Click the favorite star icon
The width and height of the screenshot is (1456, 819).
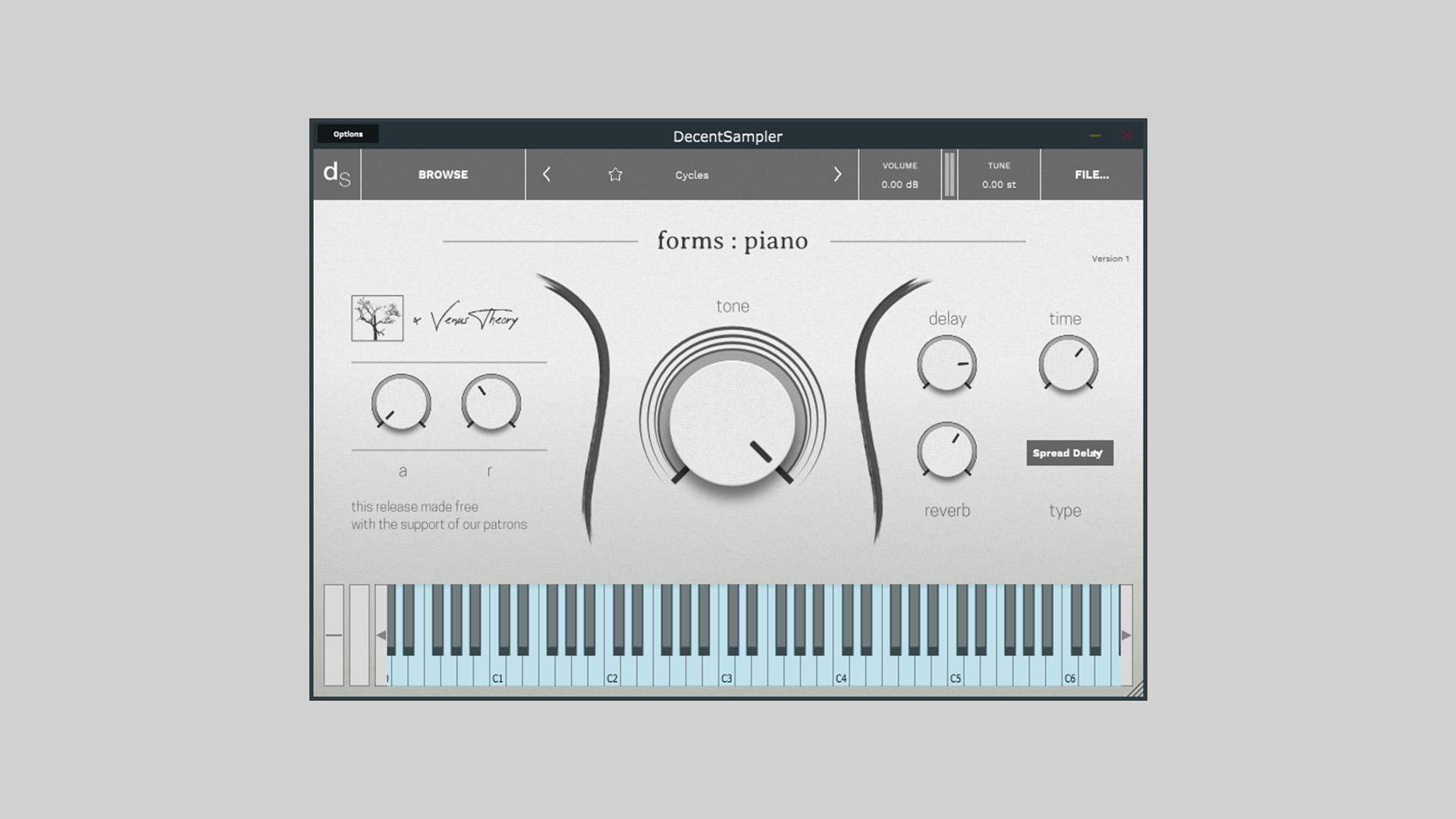point(615,174)
